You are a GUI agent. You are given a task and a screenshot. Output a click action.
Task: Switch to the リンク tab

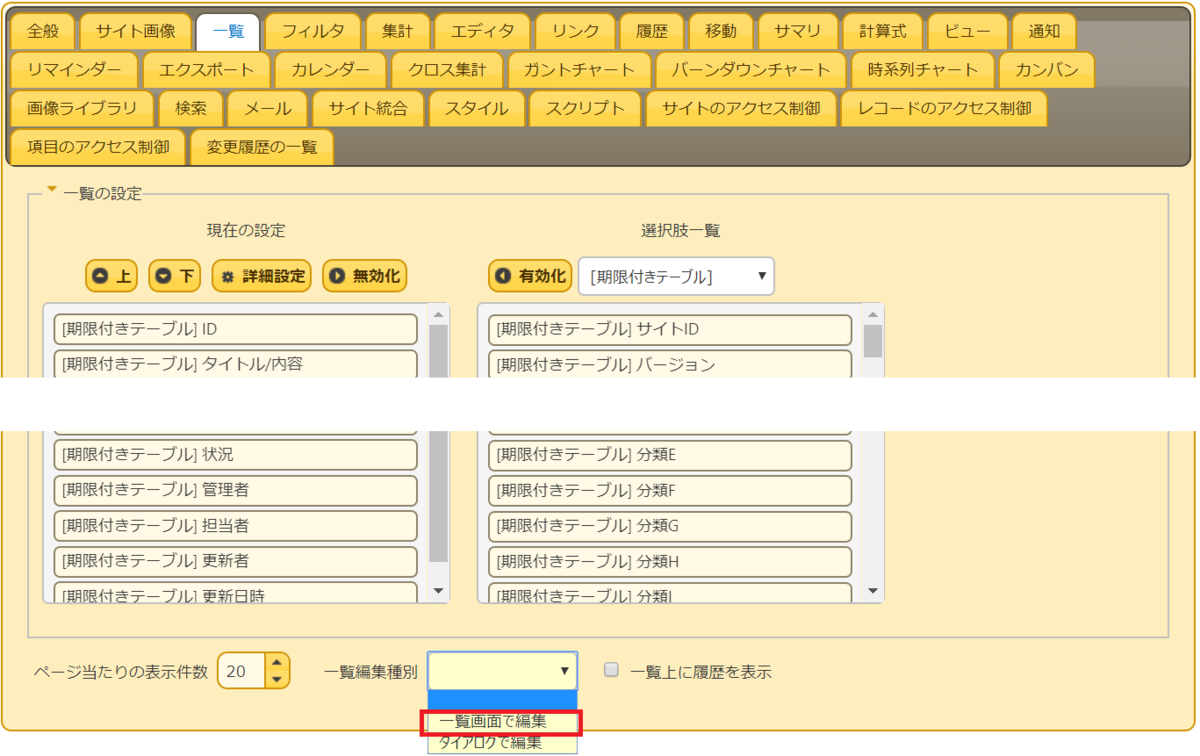coord(575,31)
